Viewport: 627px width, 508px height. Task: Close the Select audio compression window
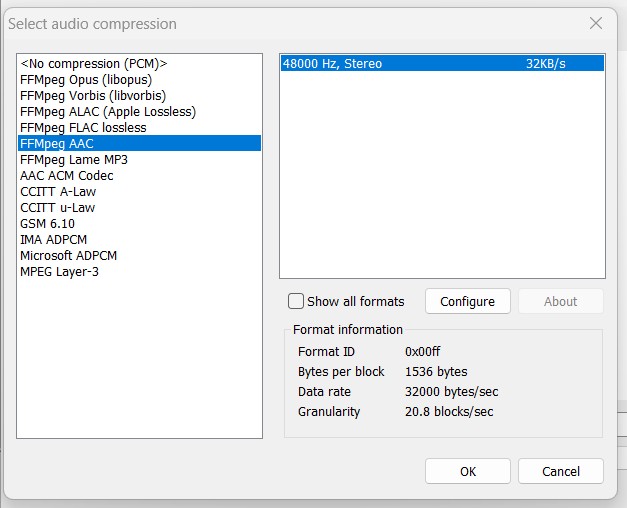point(596,23)
